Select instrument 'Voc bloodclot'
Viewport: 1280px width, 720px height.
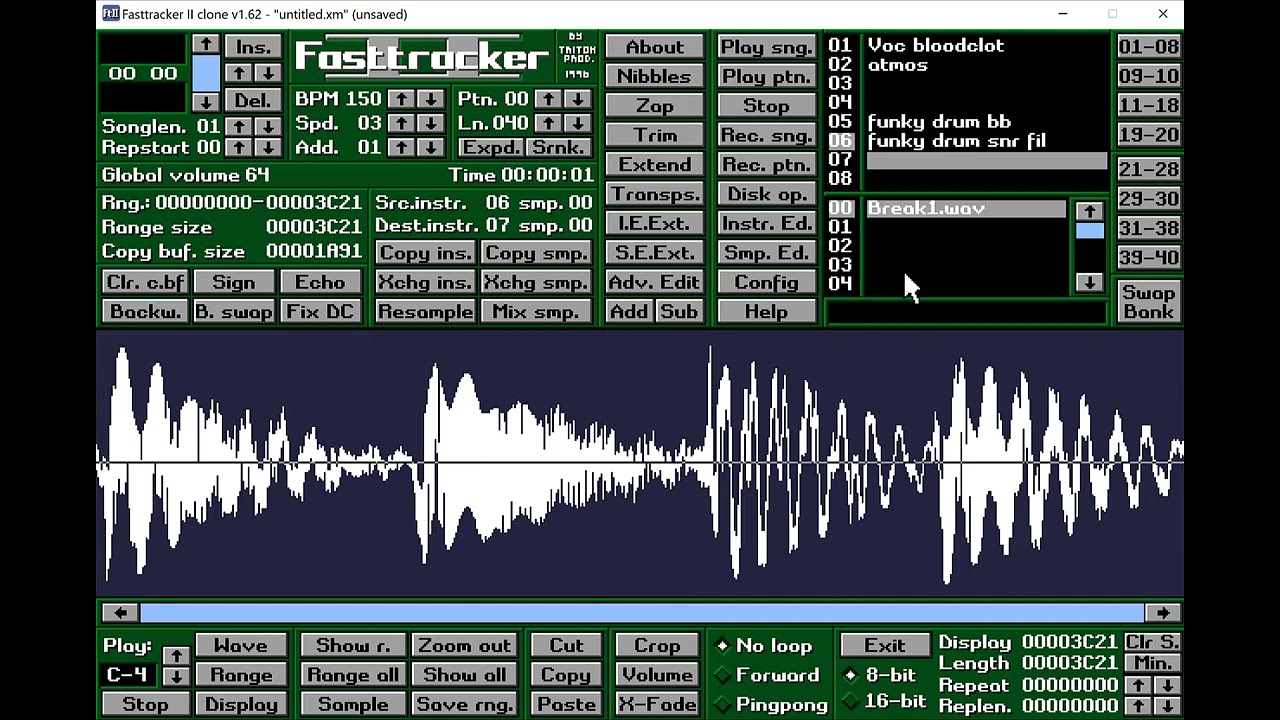pos(936,45)
